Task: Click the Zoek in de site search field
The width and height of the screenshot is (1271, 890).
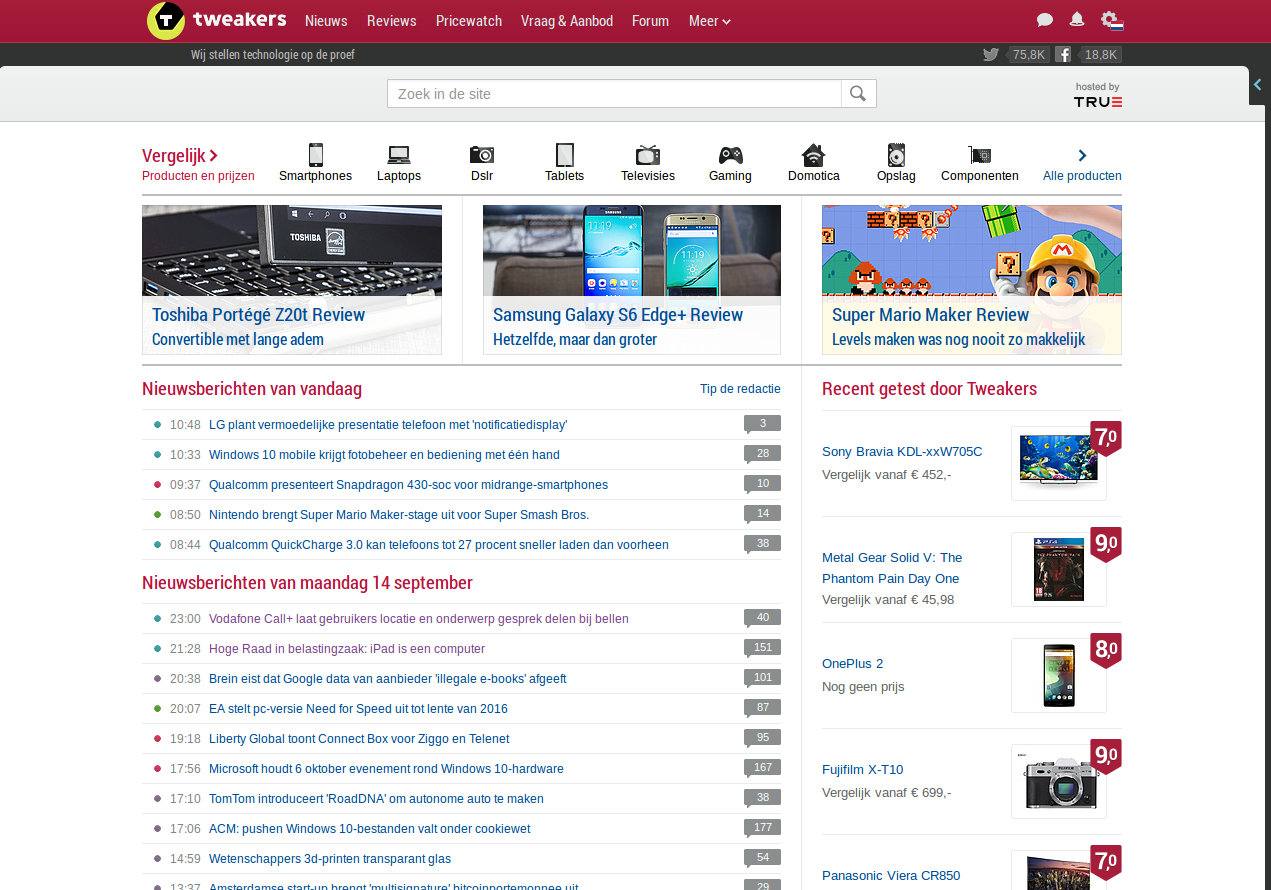Action: click(612, 93)
